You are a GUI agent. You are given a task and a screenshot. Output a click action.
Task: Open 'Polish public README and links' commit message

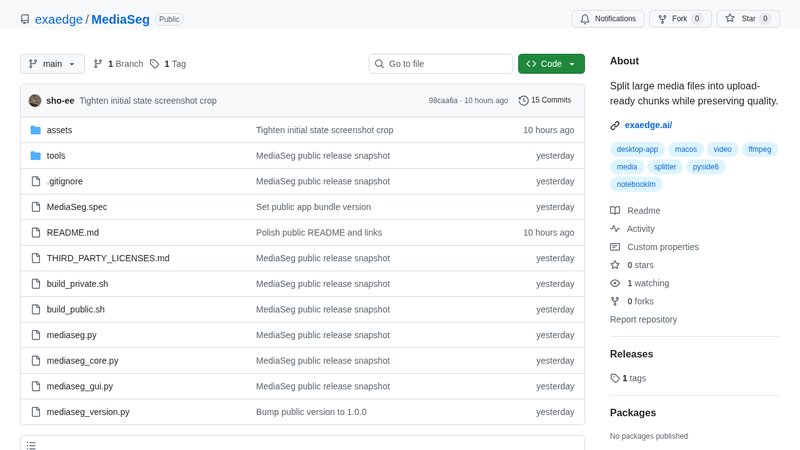tap(319, 232)
